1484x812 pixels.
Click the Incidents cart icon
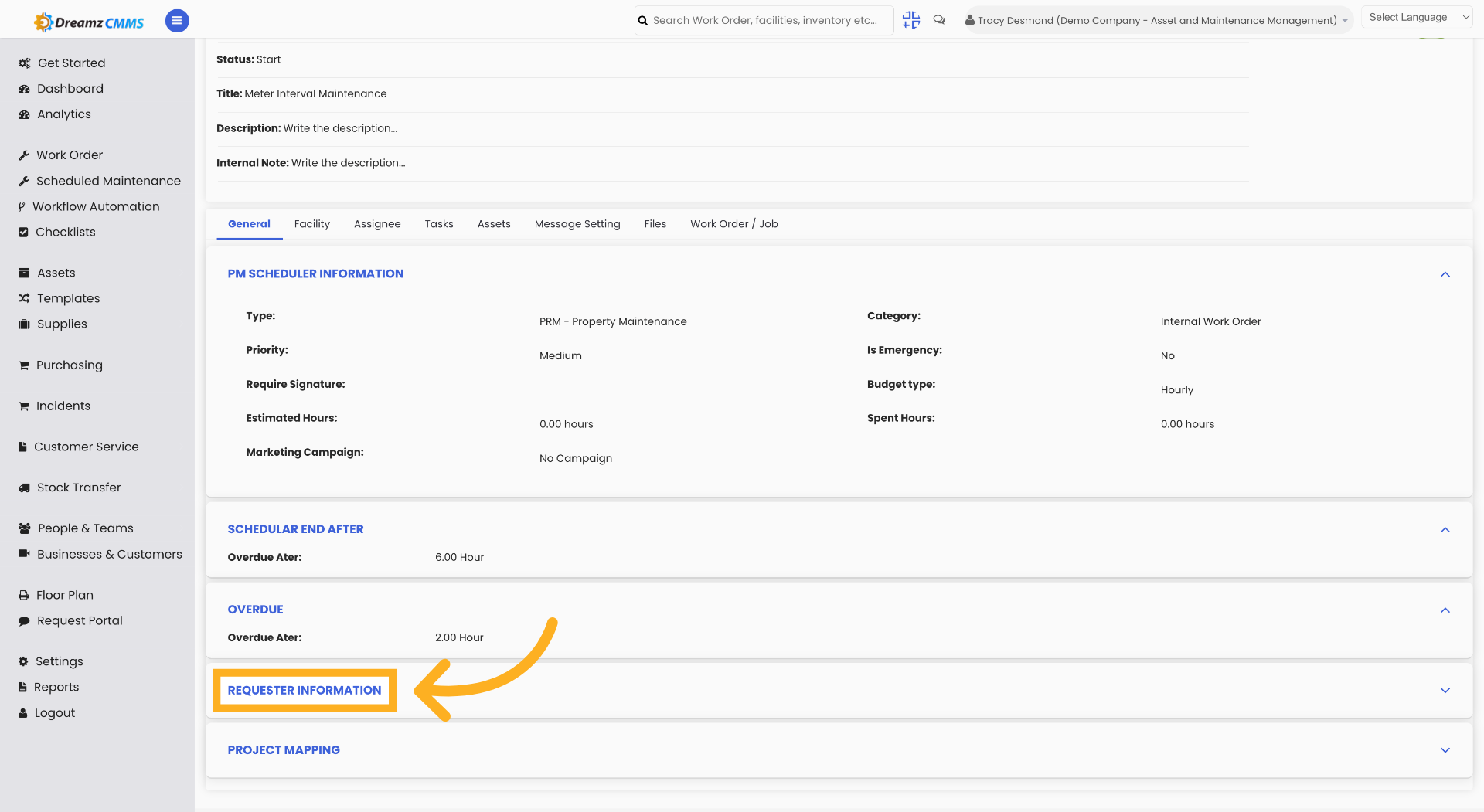click(x=24, y=406)
